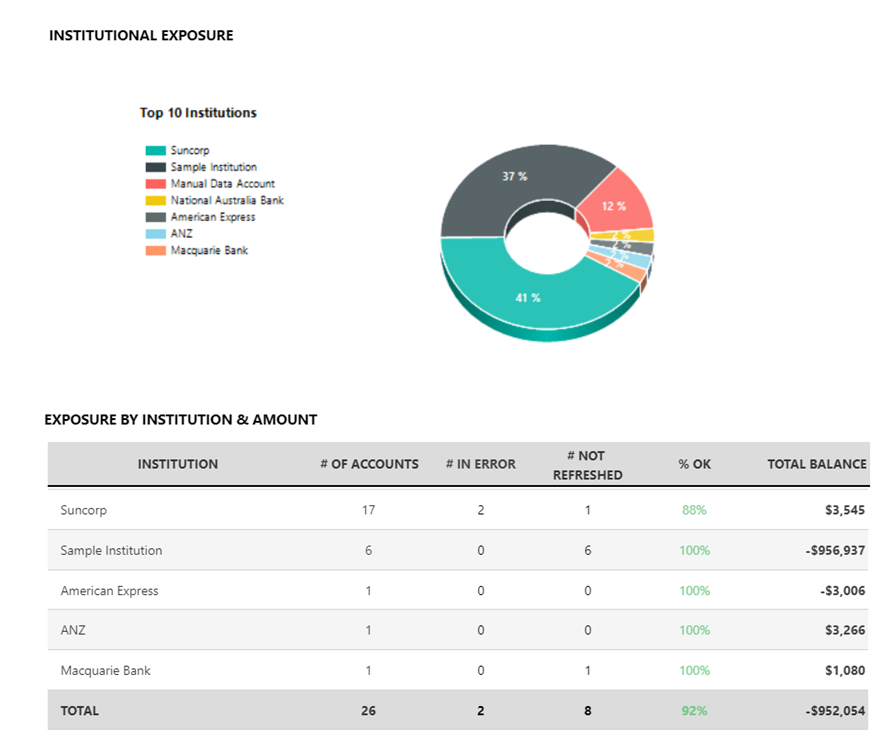The width and height of the screenshot is (893, 751).
Task: Click Sample Institution in the table
Action: click(x=111, y=550)
